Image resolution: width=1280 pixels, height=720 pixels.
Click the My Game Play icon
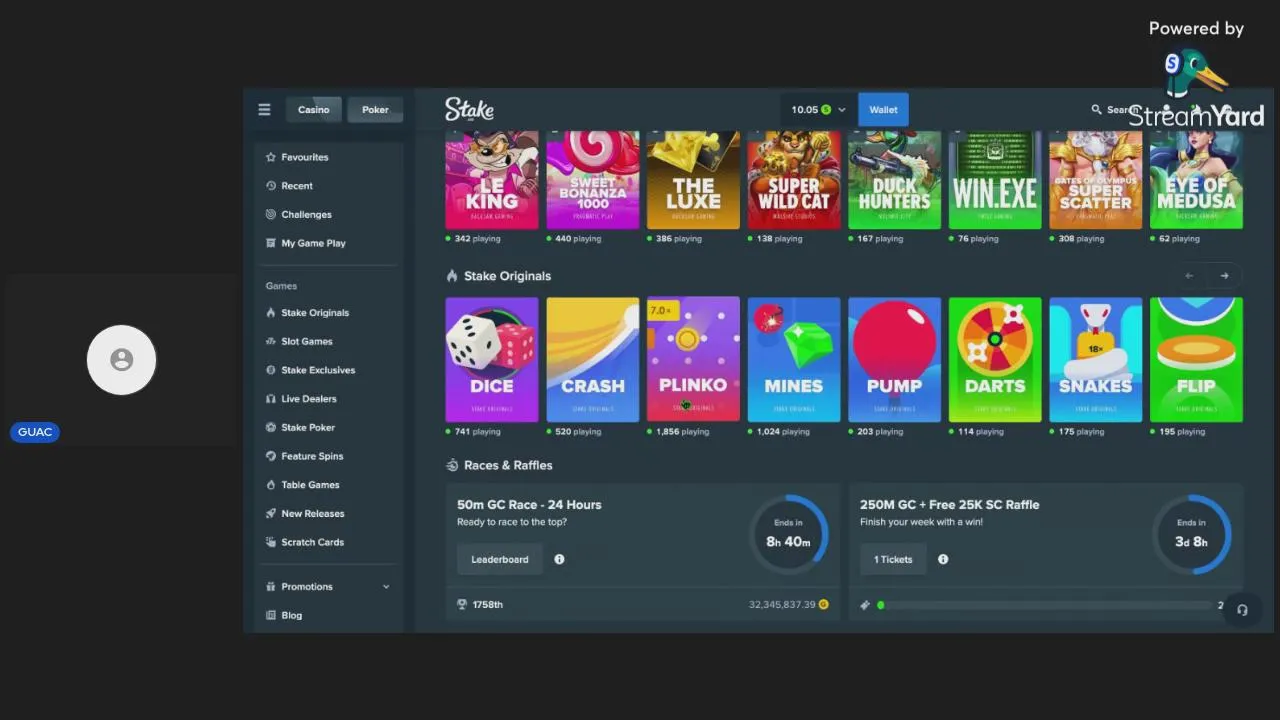pyautogui.click(x=271, y=243)
